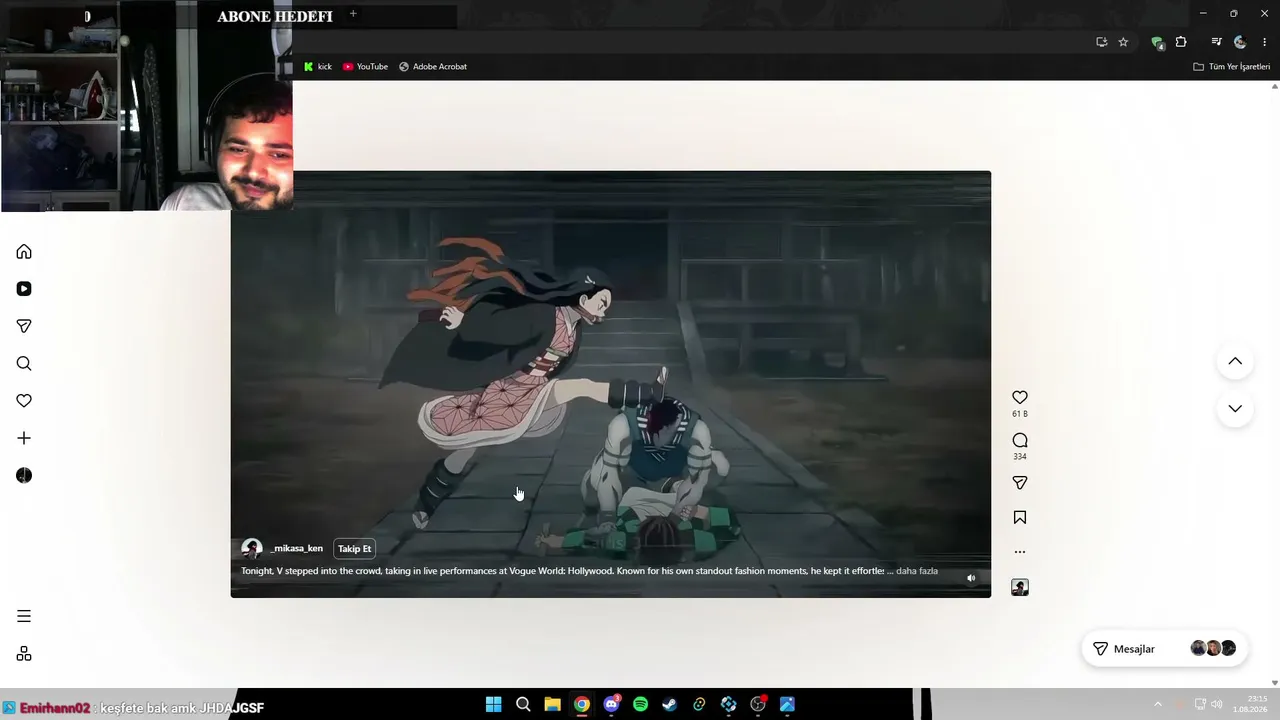Open the Photos app on the taskbar

(787, 705)
